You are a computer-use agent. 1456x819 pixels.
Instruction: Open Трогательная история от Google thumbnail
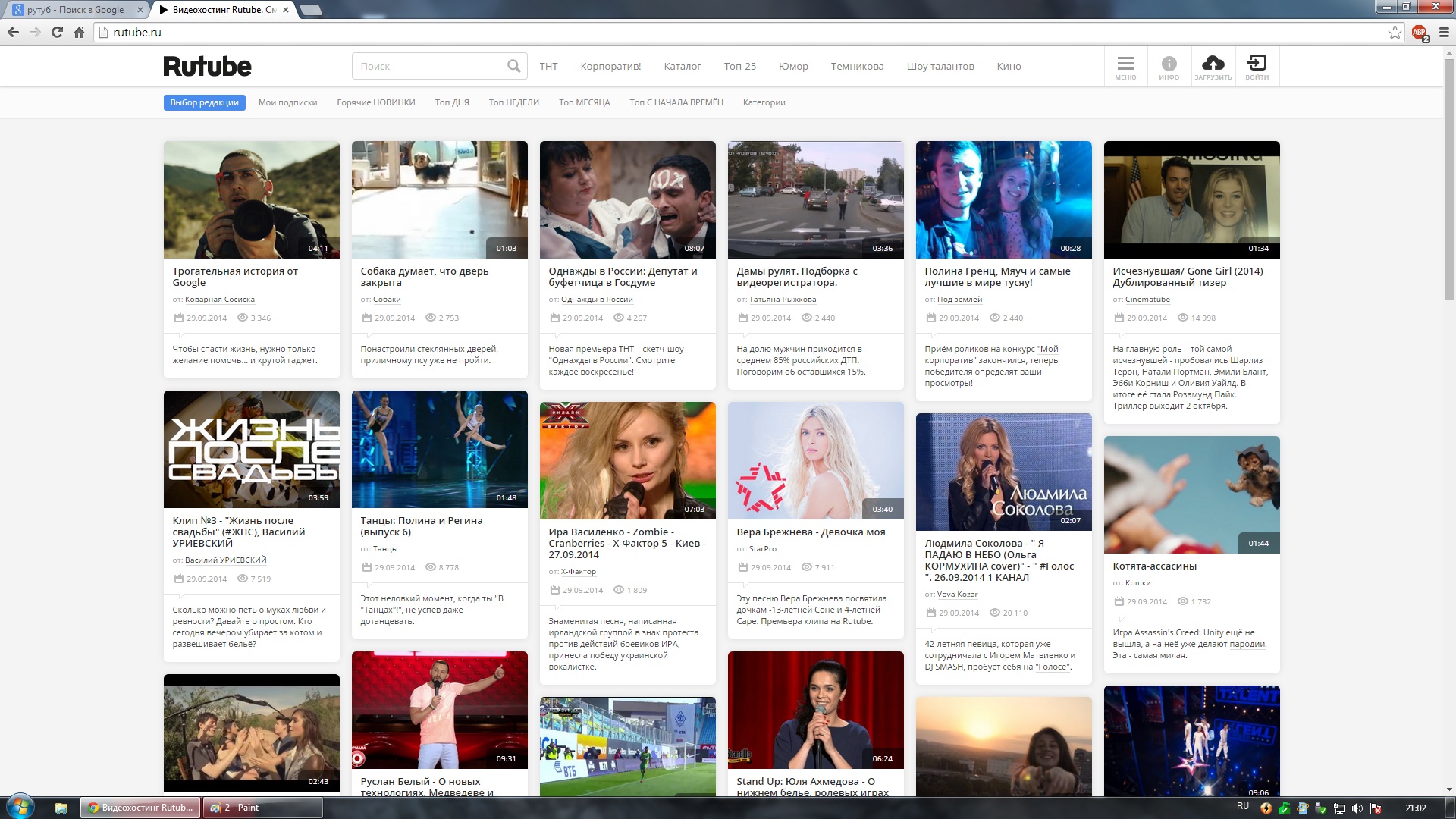[252, 199]
